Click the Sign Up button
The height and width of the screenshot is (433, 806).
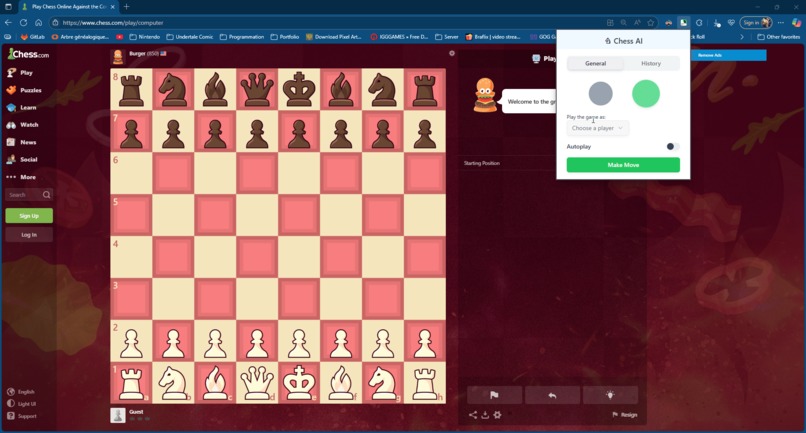pos(29,215)
